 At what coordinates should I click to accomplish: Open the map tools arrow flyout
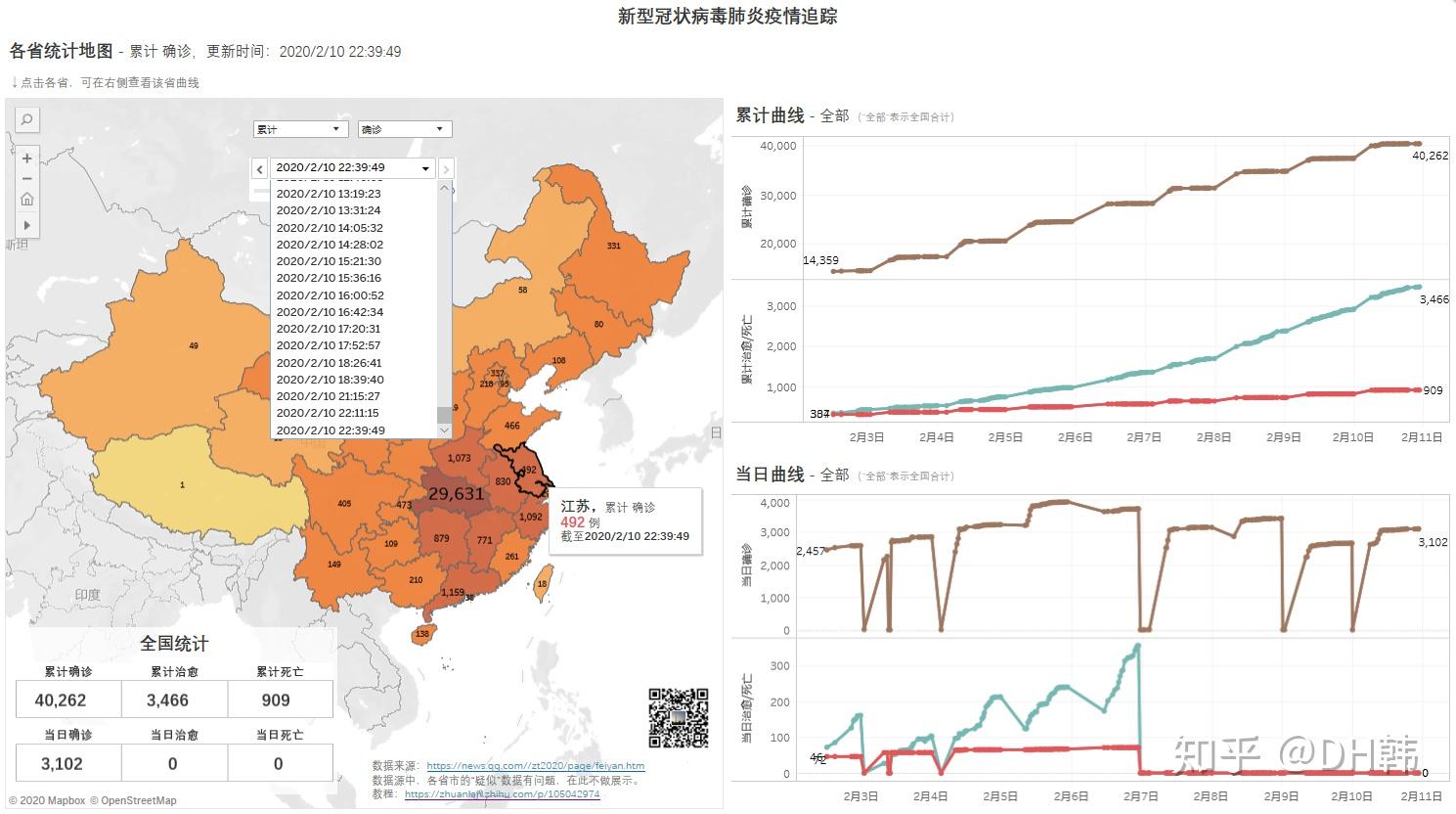(x=27, y=225)
